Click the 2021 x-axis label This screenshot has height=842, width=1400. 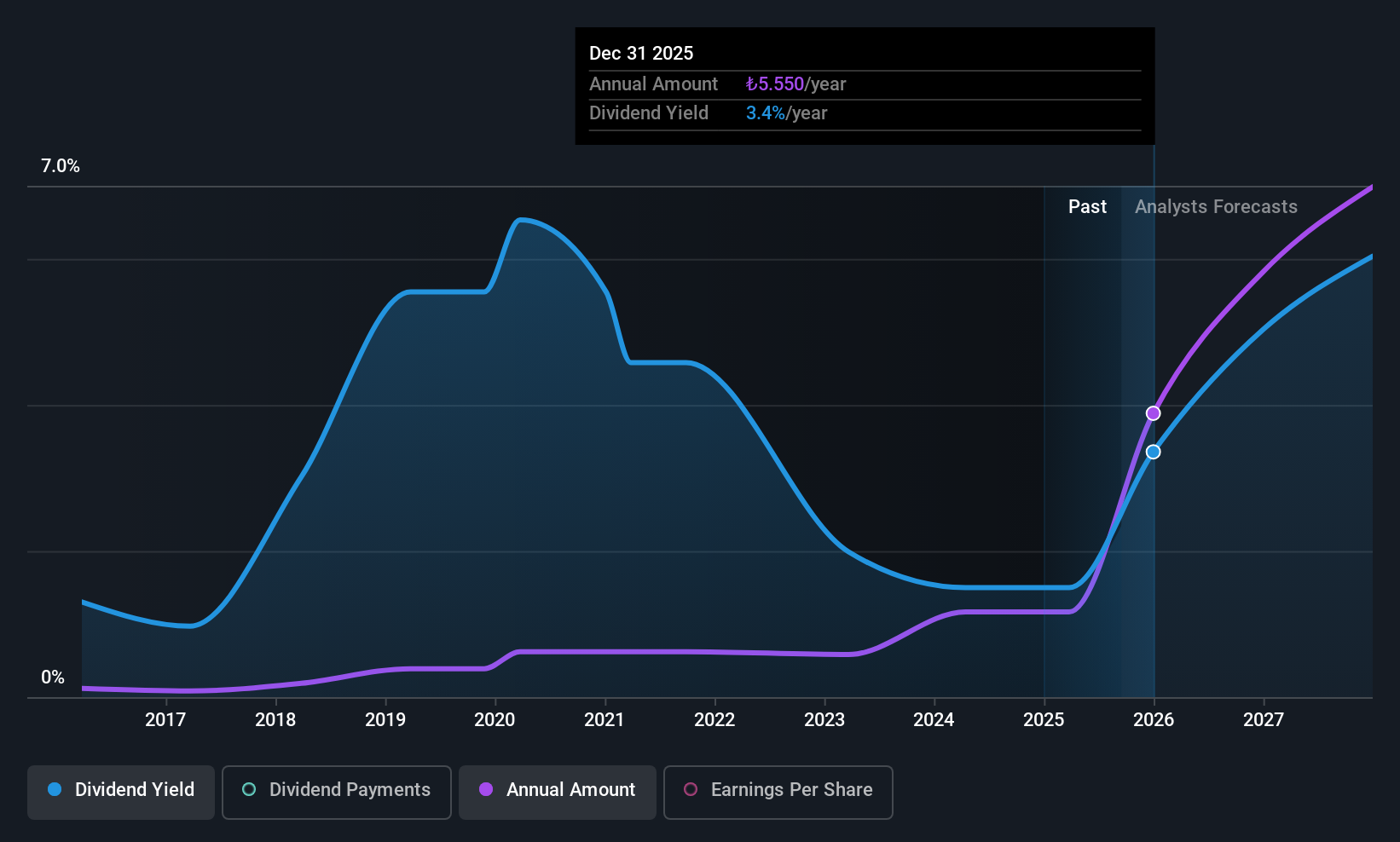[x=605, y=719]
